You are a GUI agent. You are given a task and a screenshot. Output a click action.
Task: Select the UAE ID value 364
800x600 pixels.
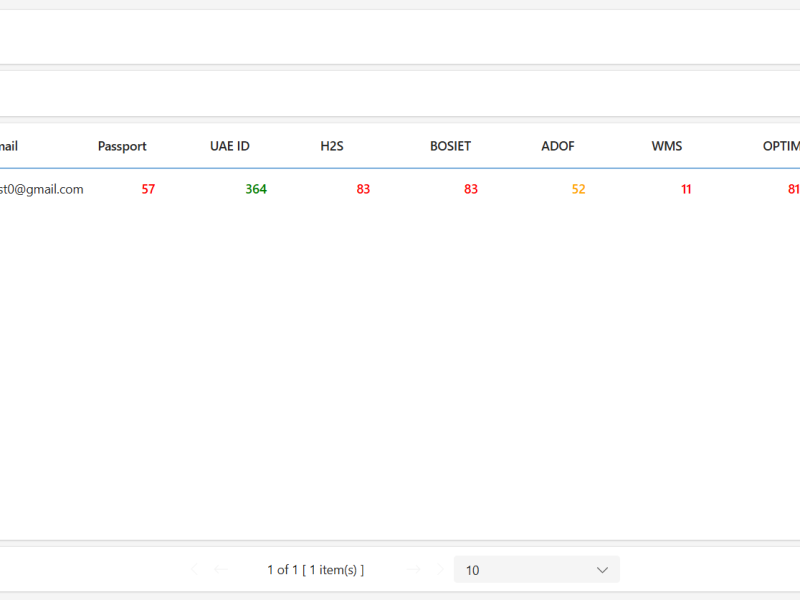[256, 189]
